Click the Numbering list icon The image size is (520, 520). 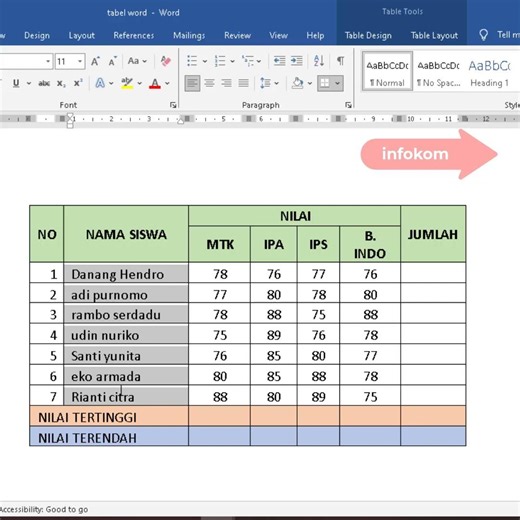(220, 61)
